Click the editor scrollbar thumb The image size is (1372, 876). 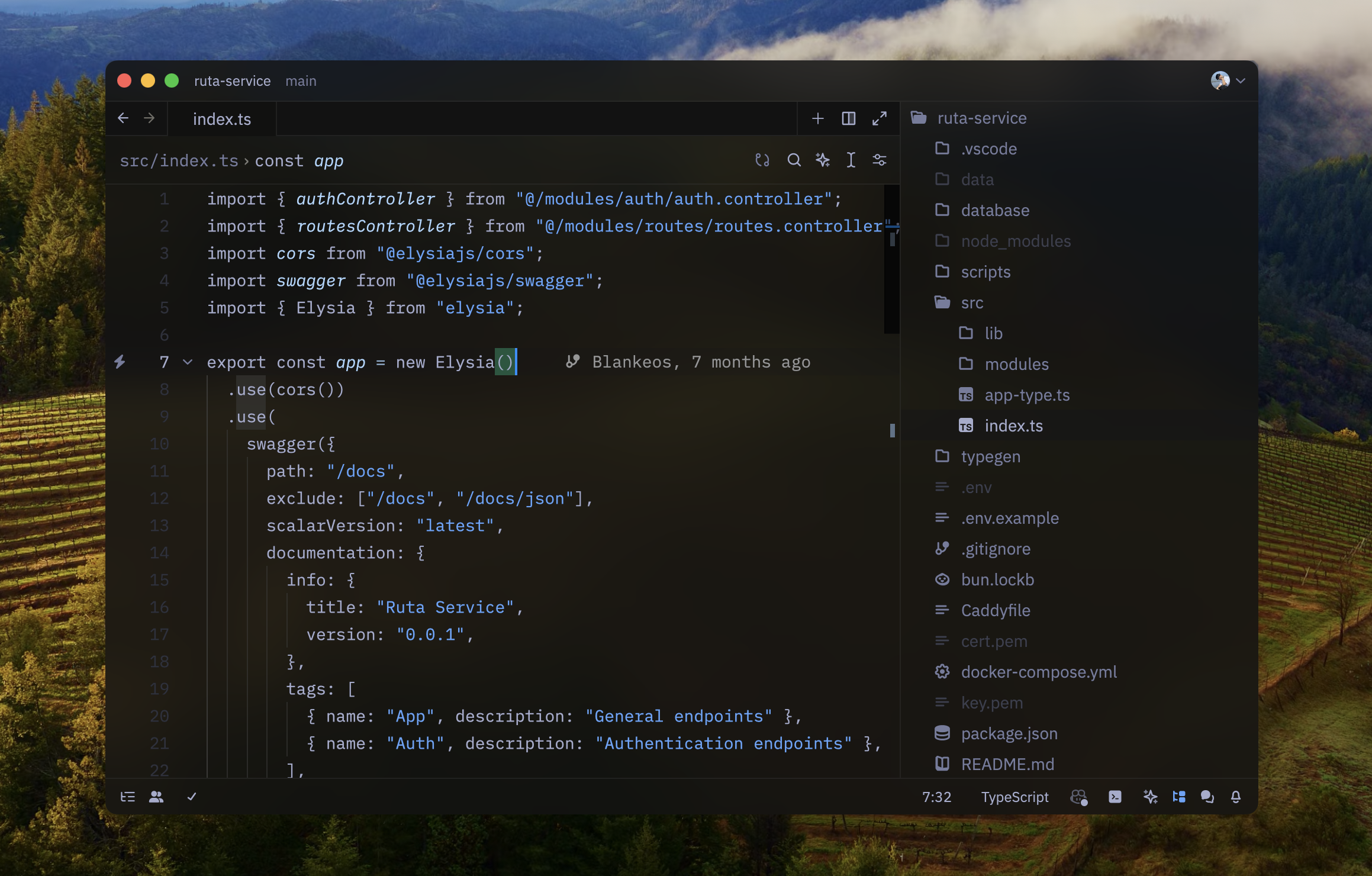point(891,259)
